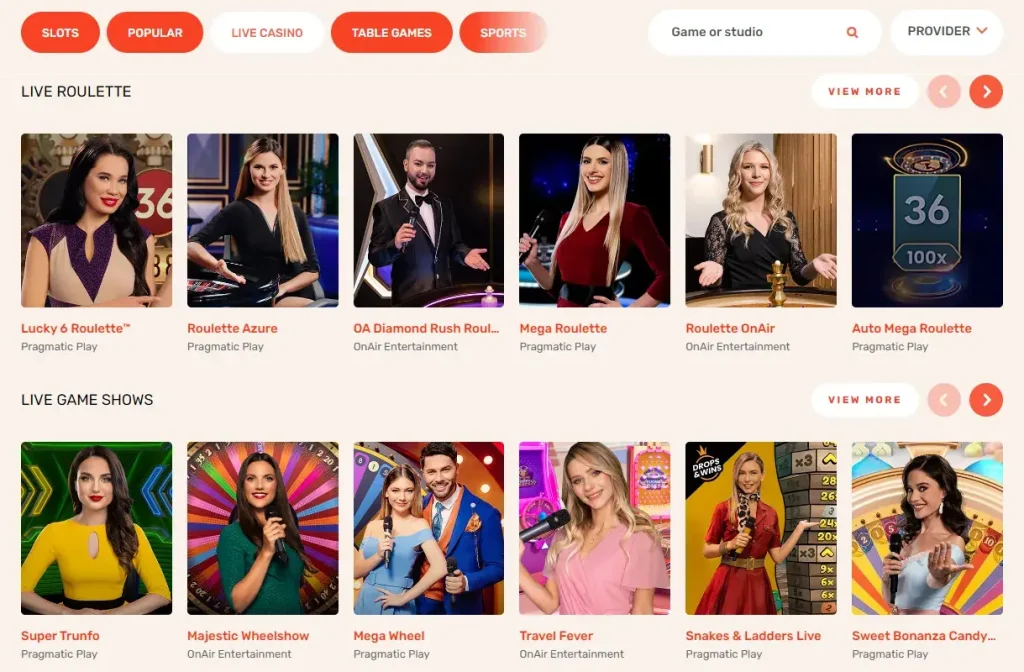Go to the Sports tab

(503, 32)
